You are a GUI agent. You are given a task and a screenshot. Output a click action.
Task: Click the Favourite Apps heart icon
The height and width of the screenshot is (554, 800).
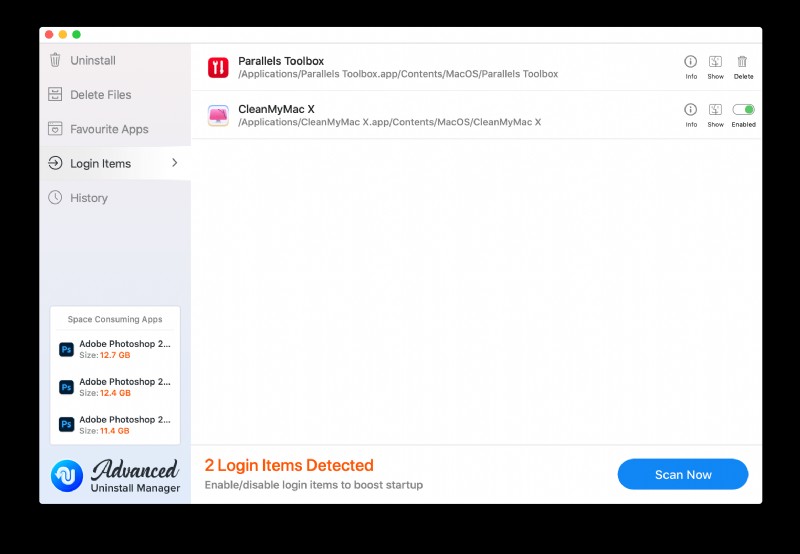tap(55, 129)
